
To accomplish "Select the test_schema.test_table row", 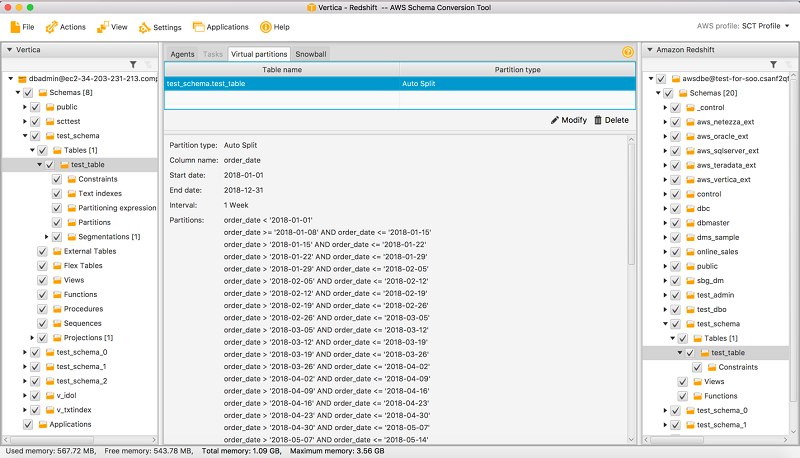I will pos(400,84).
